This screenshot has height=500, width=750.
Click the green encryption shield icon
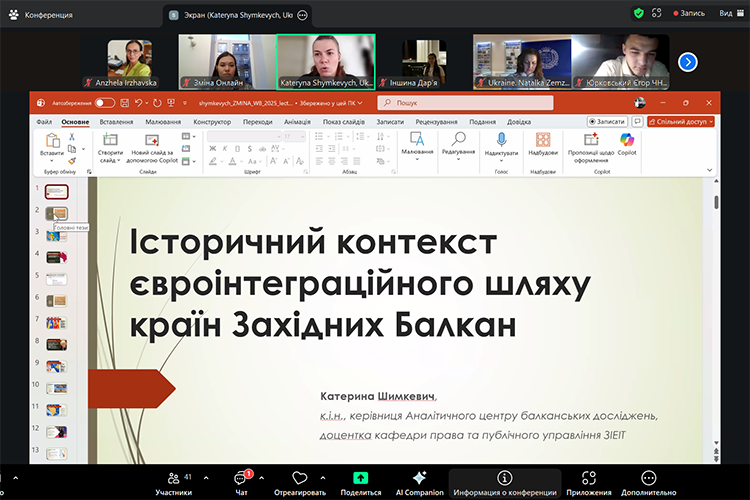click(x=639, y=14)
